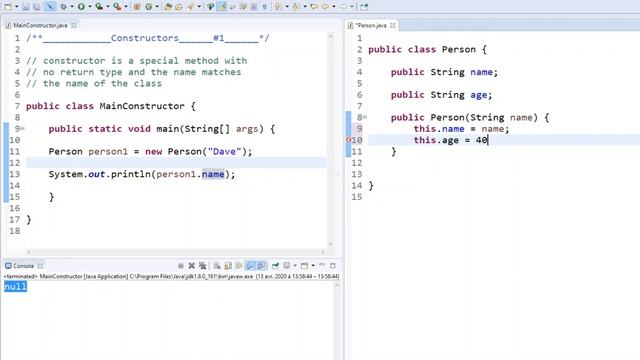Select the Console view tab
The image size is (640, 360).
tap(23, 266)
